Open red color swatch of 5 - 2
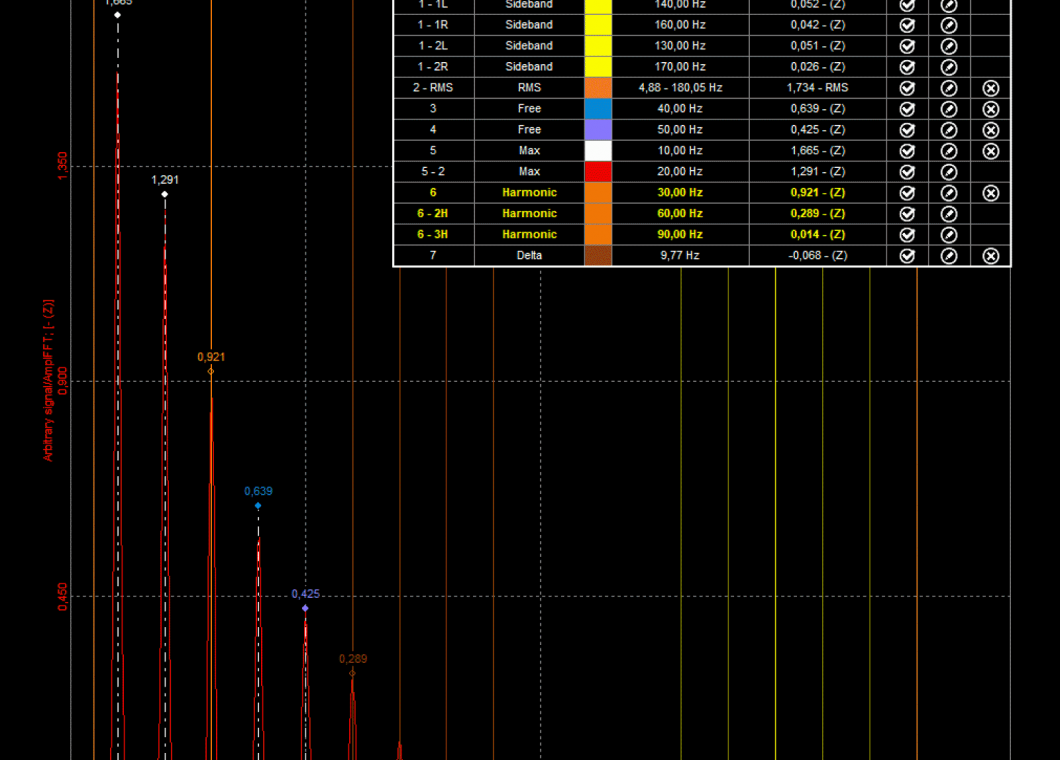This screenshot has width=1060, height=760. pyautogui.click(x=598, y=172)
